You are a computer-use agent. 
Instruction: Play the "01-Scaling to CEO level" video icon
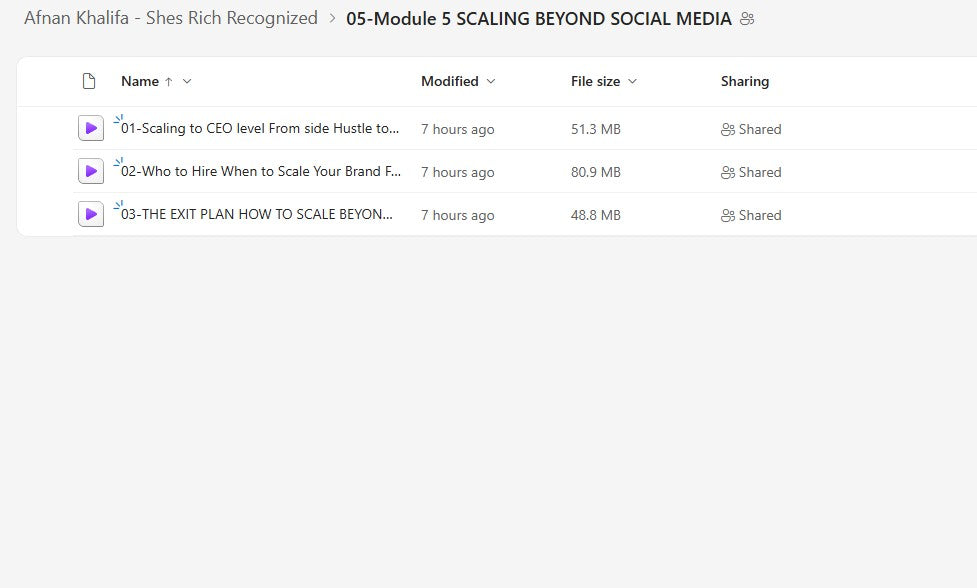point(91,128)
